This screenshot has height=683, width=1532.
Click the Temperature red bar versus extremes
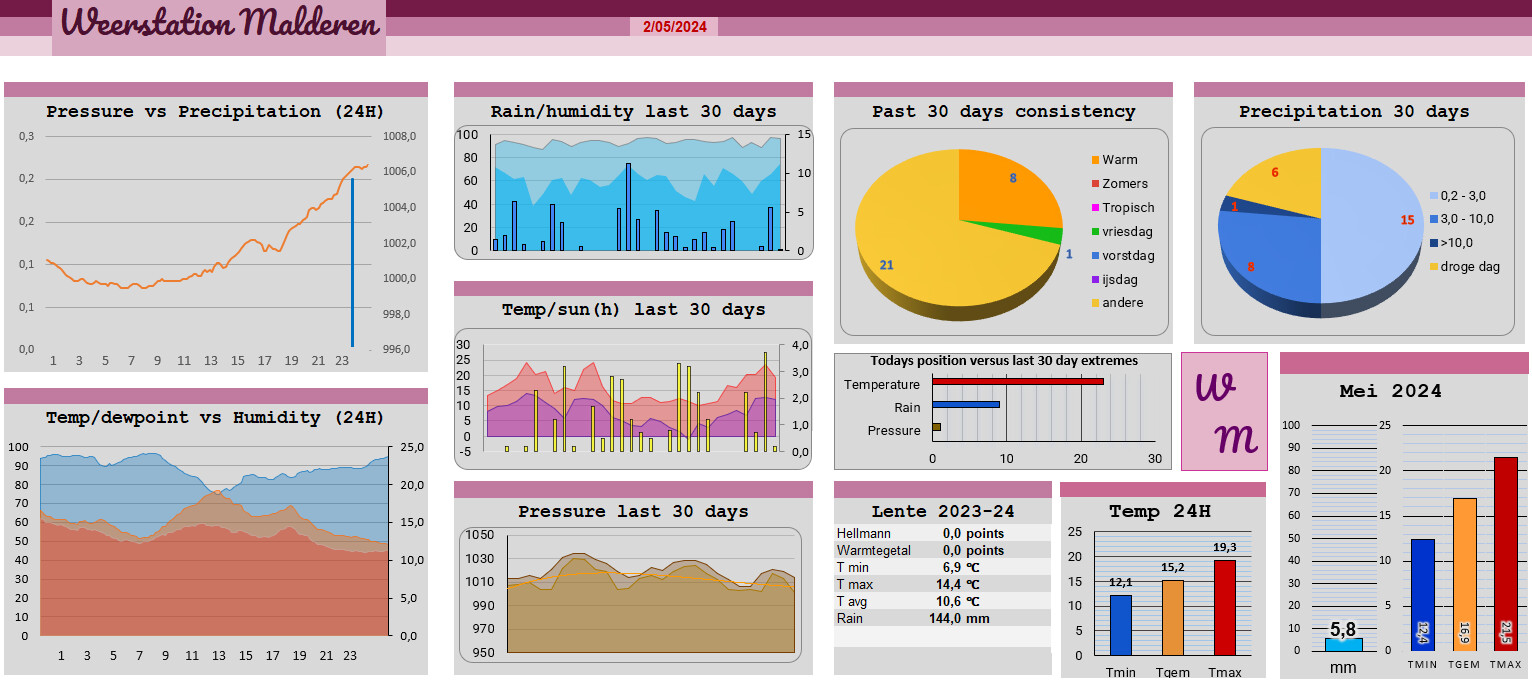click(x=1018, y=381)
